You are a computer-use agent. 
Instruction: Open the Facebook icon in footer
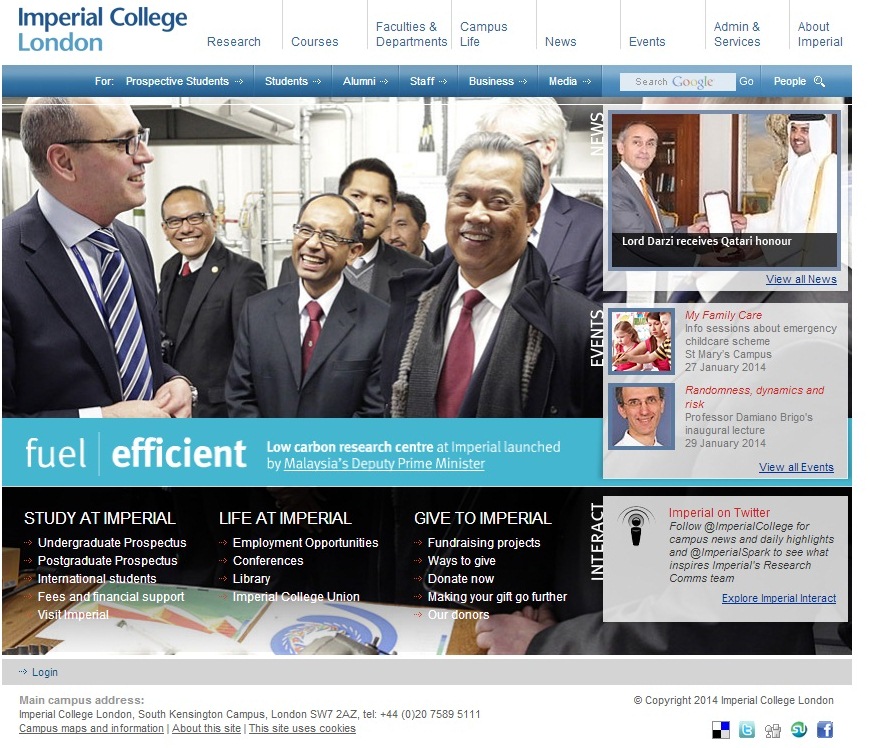pos(825,730)
